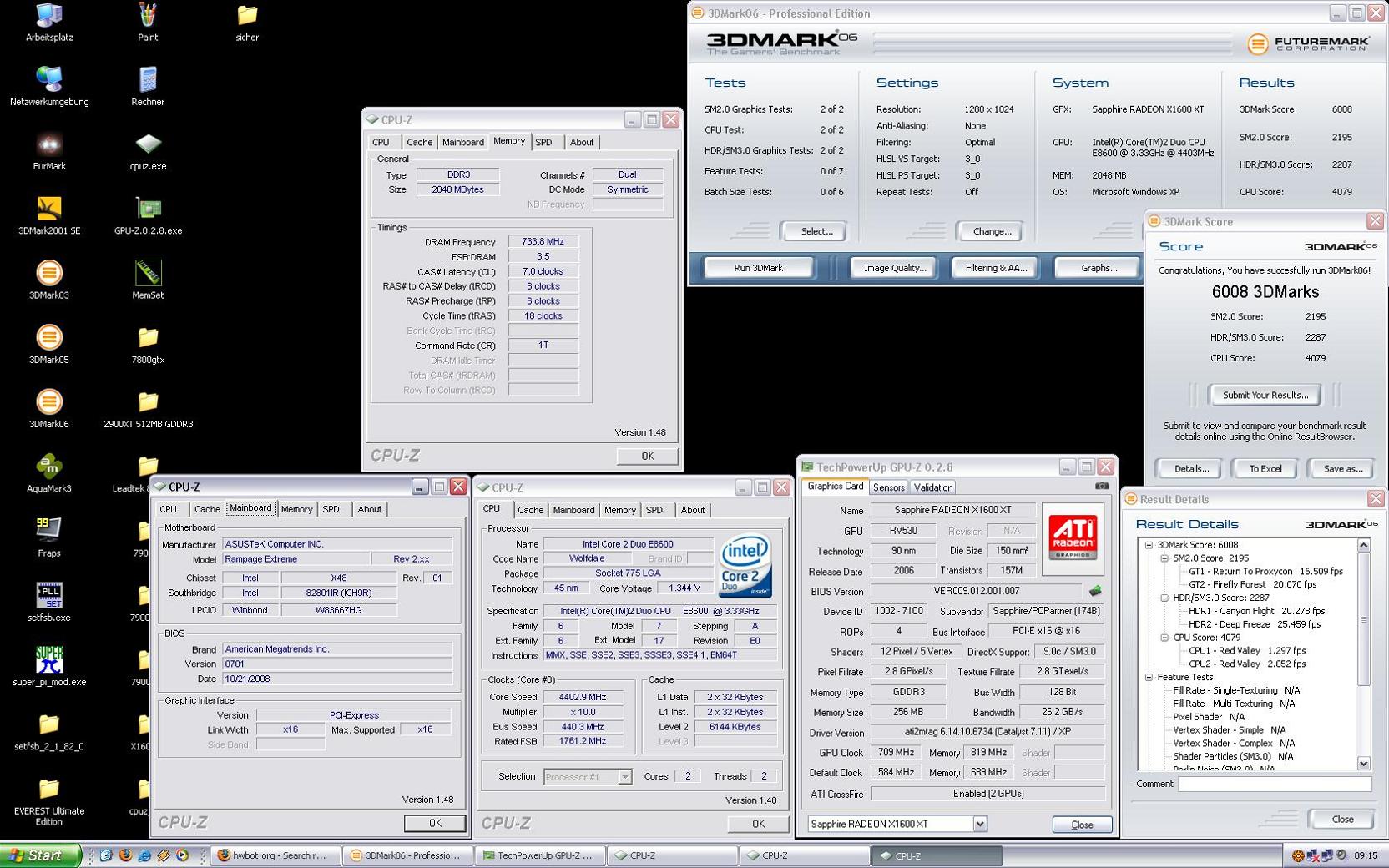Viewport: 1389px width, 868px height.
Task: Launch Firefox from quick launch bar
Action: [125, 855]
